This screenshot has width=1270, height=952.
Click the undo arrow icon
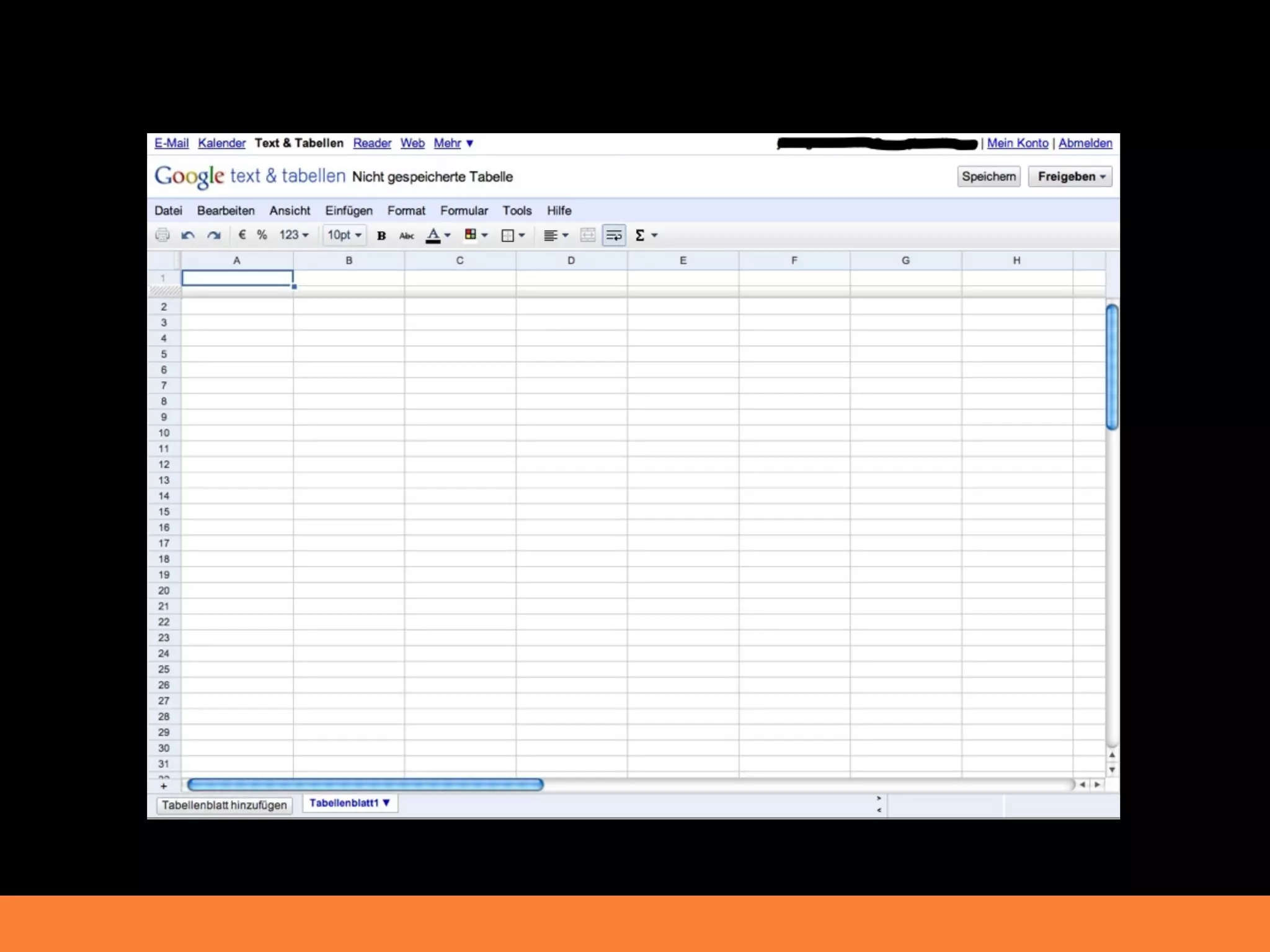[x=188, y=235]
